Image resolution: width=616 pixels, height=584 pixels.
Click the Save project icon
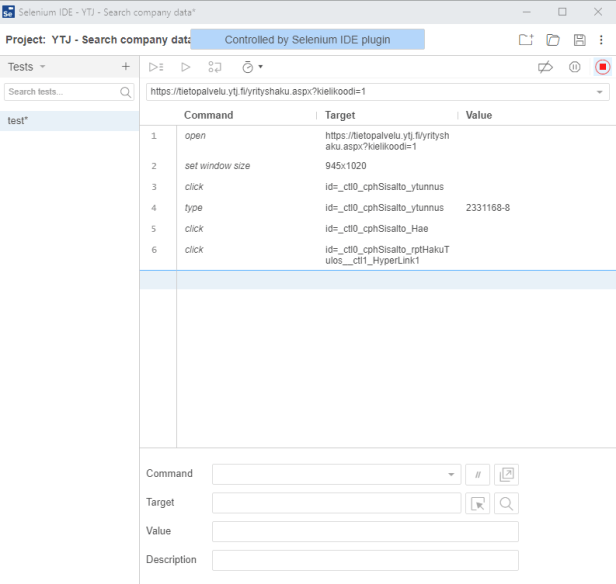tap(579, 40)
